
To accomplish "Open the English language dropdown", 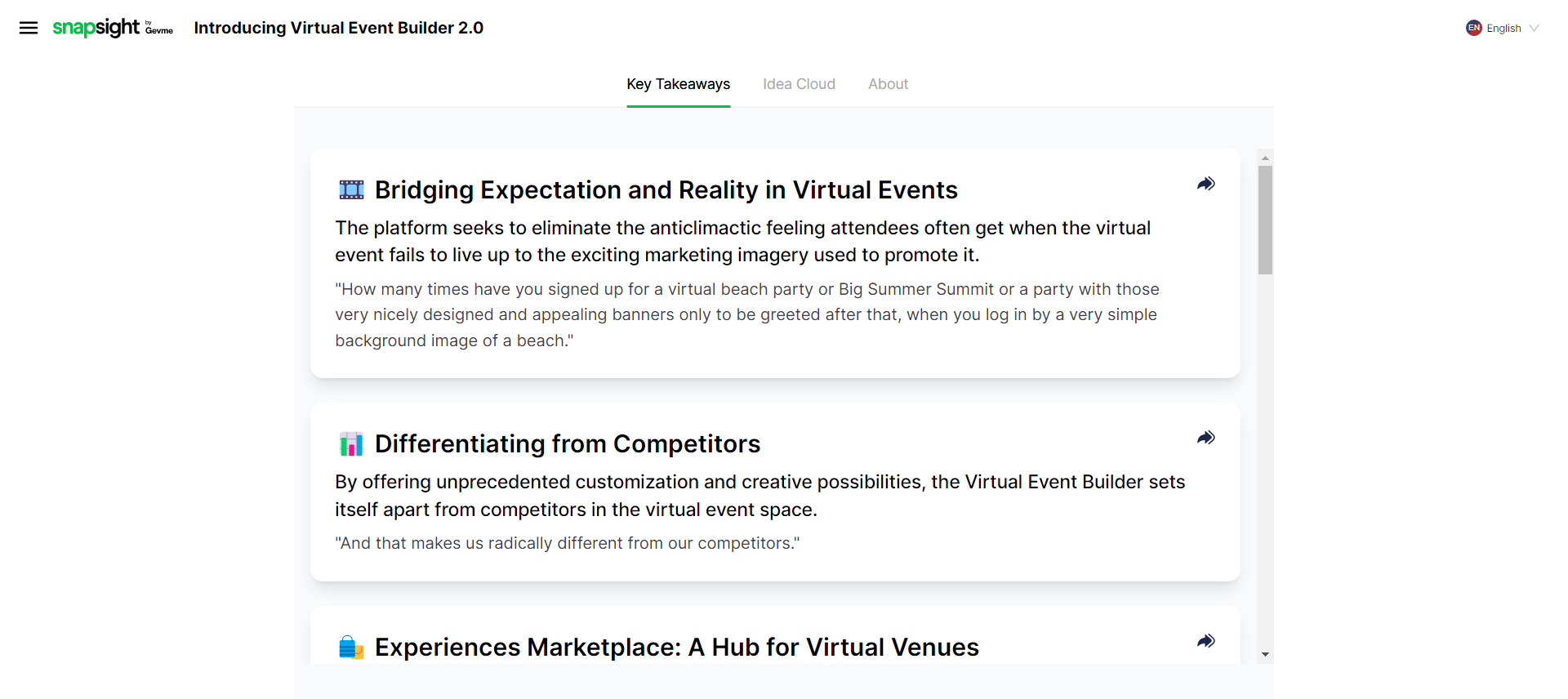I will point(1503,28).
